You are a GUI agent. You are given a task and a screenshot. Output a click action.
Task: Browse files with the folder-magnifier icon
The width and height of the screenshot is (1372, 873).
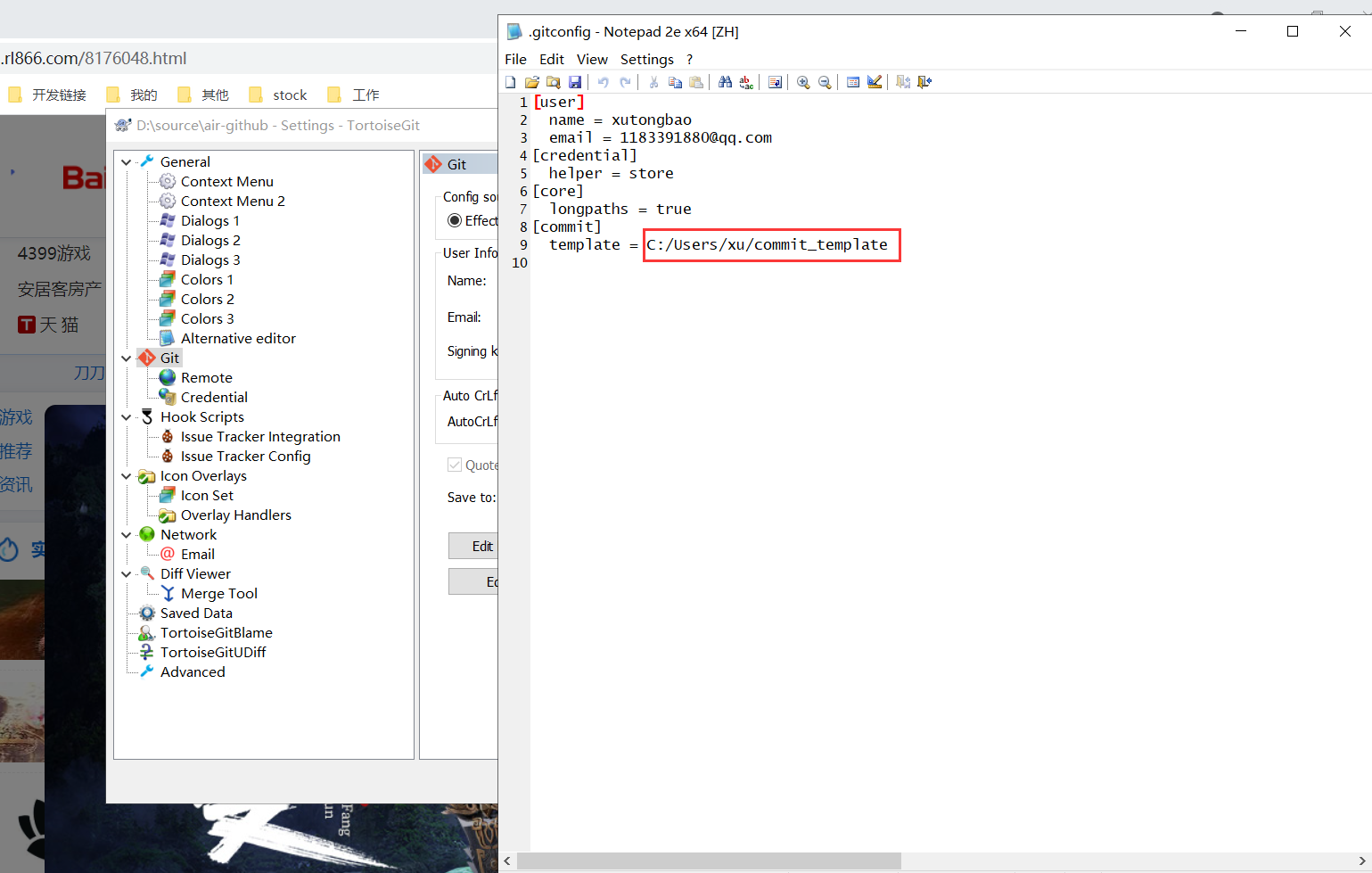[x=554, y=82]
